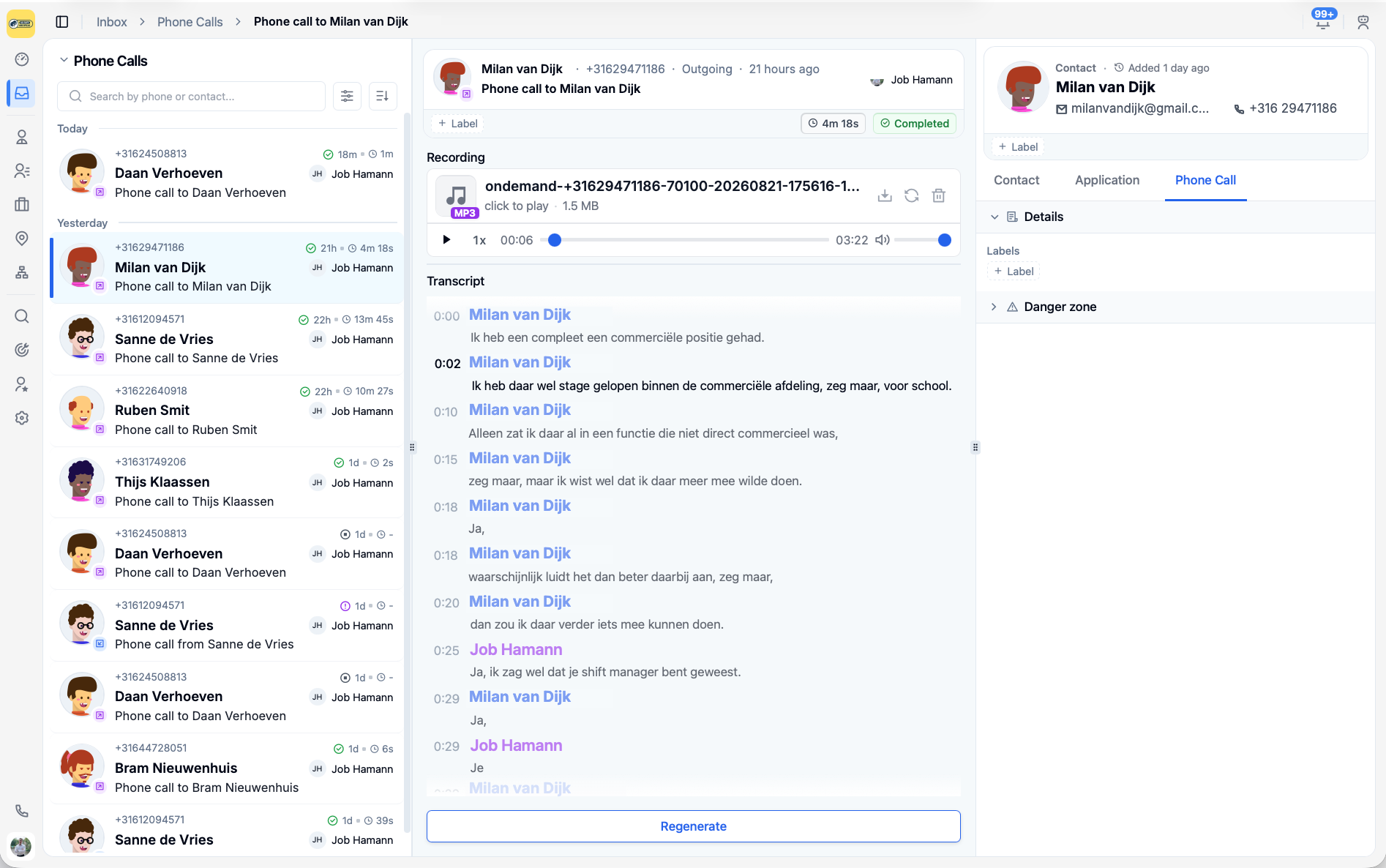
Task: Open the settings gear icon in sidebar
Action: 22,418
